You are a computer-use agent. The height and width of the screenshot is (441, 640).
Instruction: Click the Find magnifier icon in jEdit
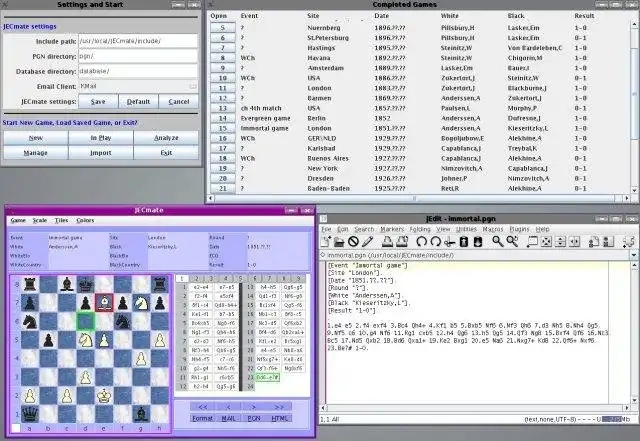[498, 242]
